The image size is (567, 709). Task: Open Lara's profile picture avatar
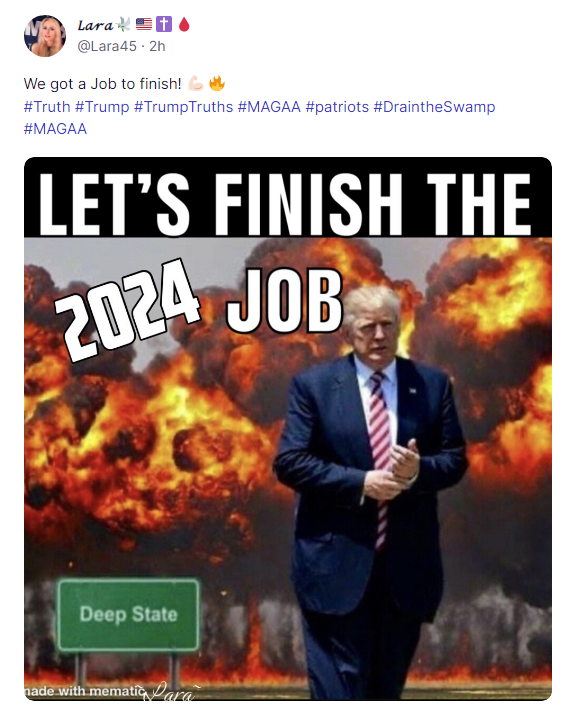coord(45,36)
